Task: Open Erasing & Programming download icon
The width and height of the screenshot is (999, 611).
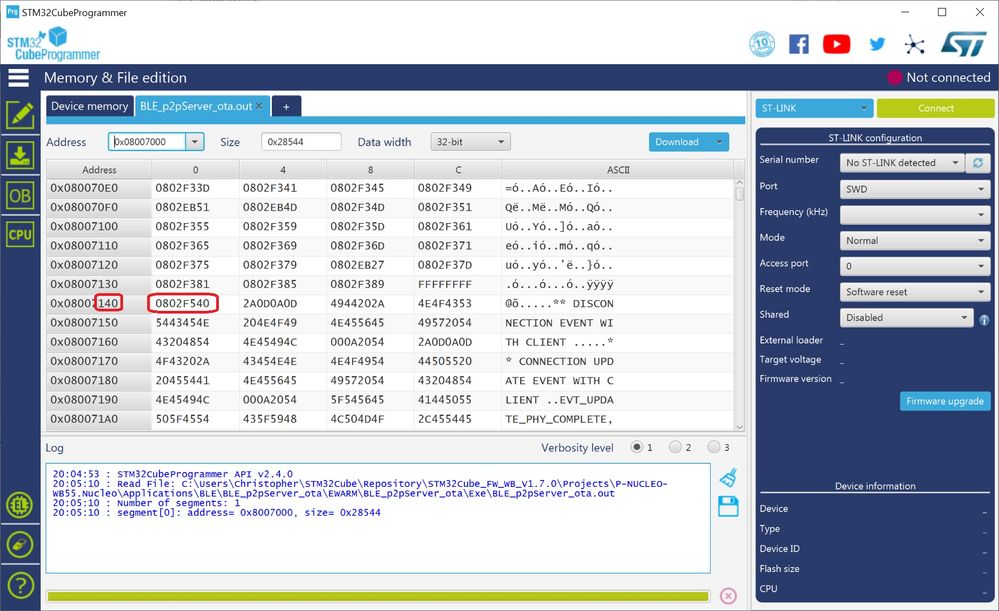Action: pos(20,155)
